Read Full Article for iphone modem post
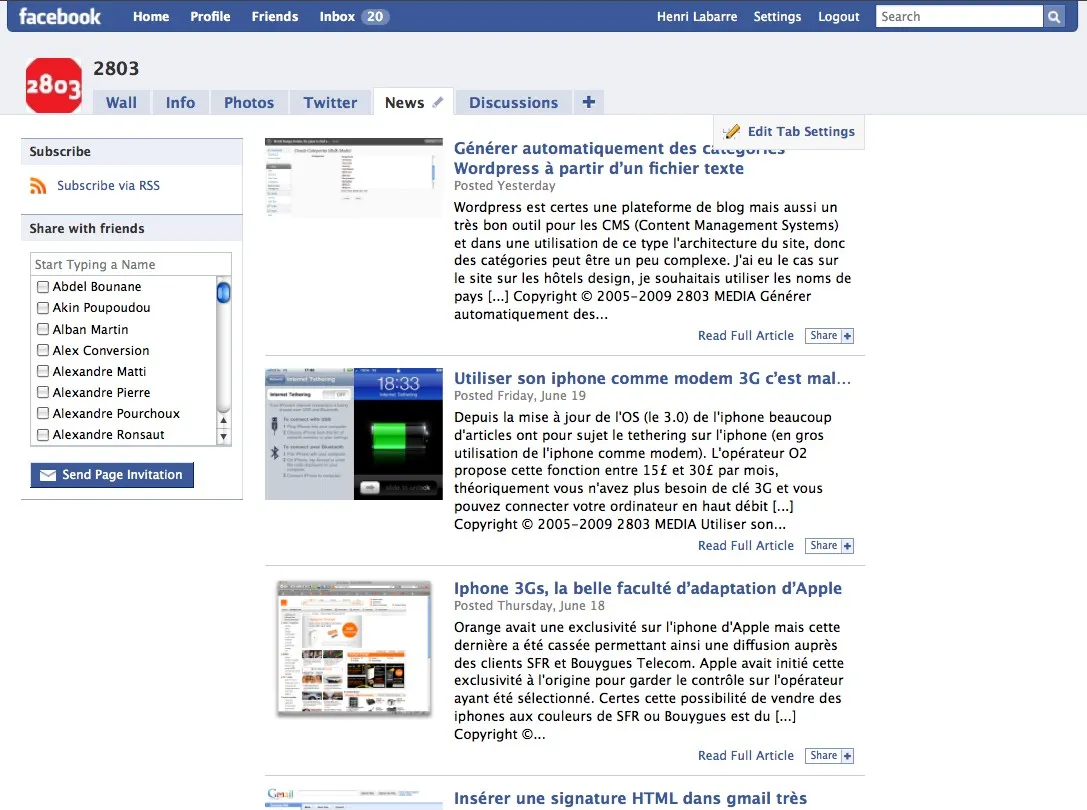The image size is (1087, 810). tap(745, 546)
